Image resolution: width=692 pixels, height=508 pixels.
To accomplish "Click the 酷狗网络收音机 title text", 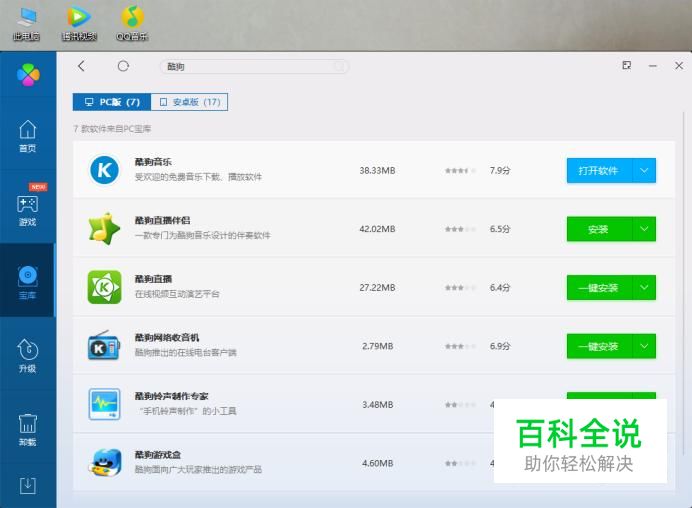I will tap(167, 338).
